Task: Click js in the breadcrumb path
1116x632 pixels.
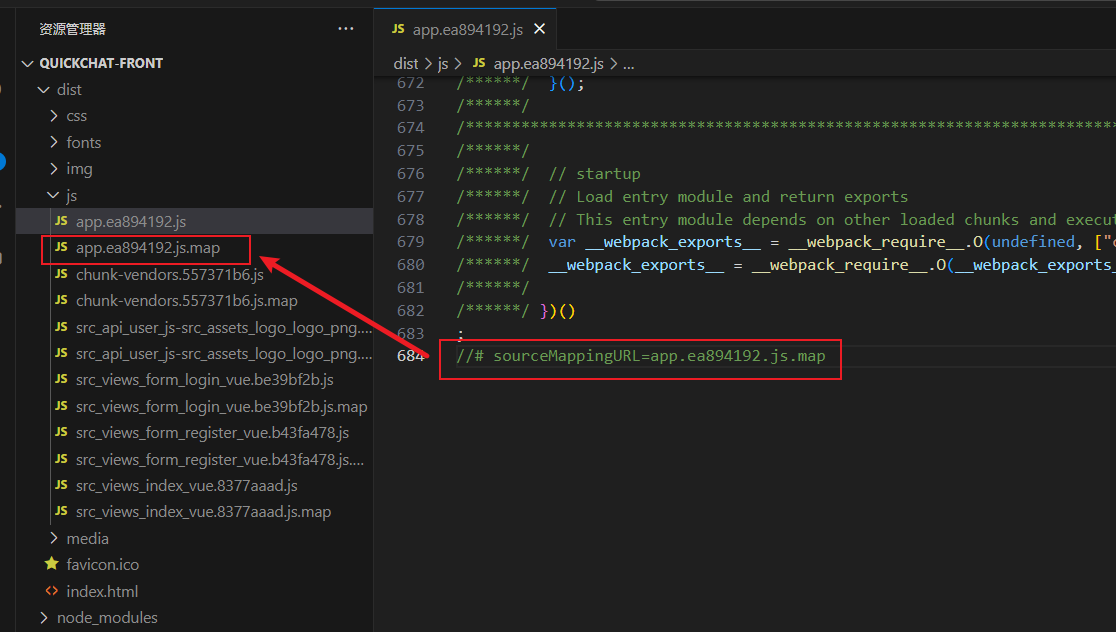Action: [x=443, y=64]
